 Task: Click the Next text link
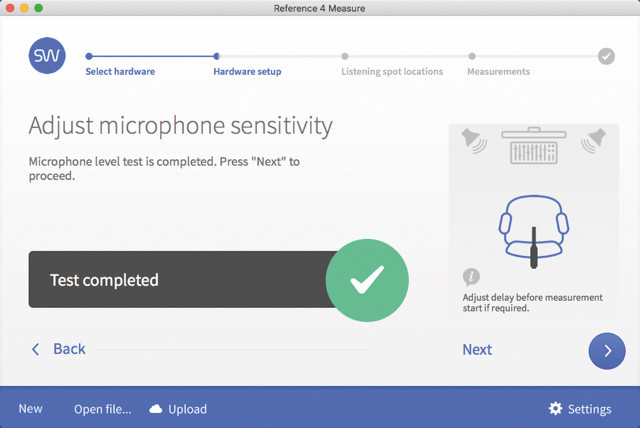477,350
